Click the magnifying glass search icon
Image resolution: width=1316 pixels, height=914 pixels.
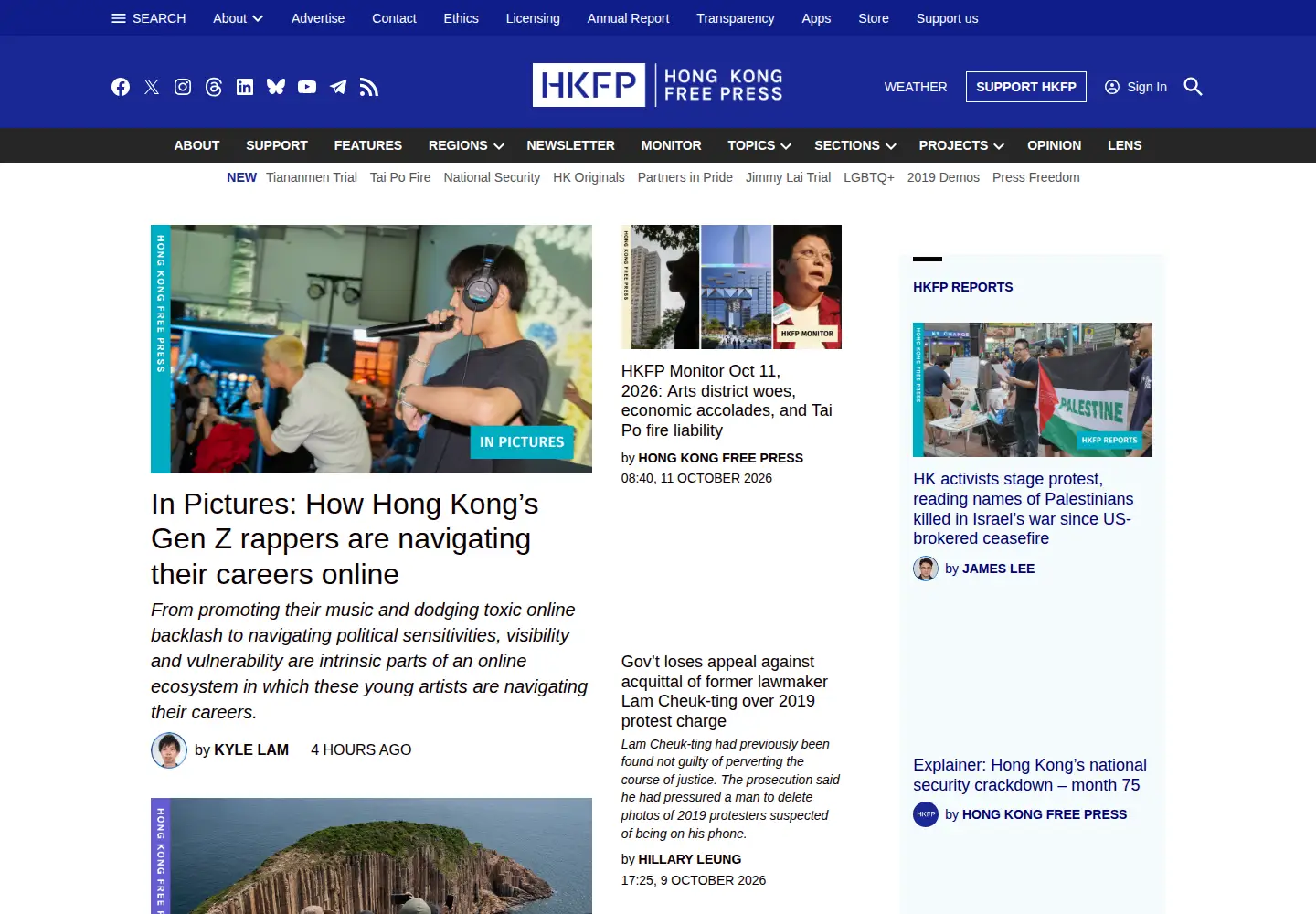pyautogui.click(x=1193, y=87)
